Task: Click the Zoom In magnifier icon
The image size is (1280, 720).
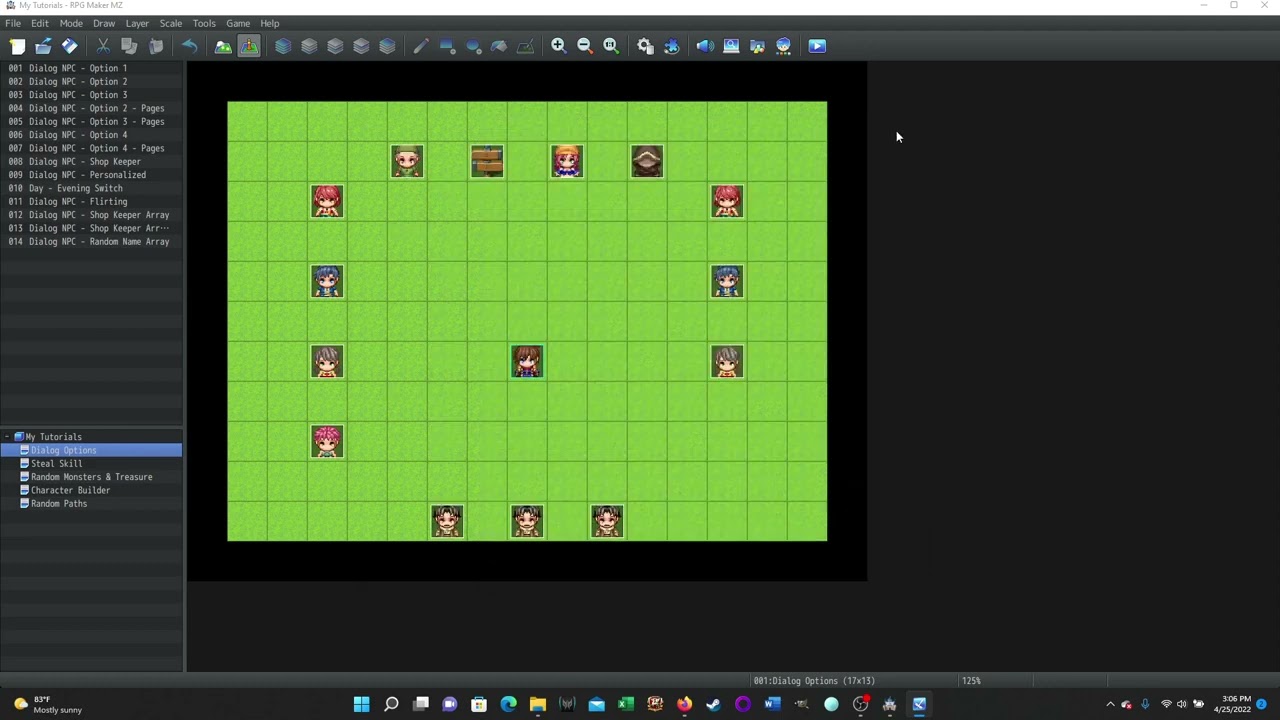Action: click(x=559, y=46)
